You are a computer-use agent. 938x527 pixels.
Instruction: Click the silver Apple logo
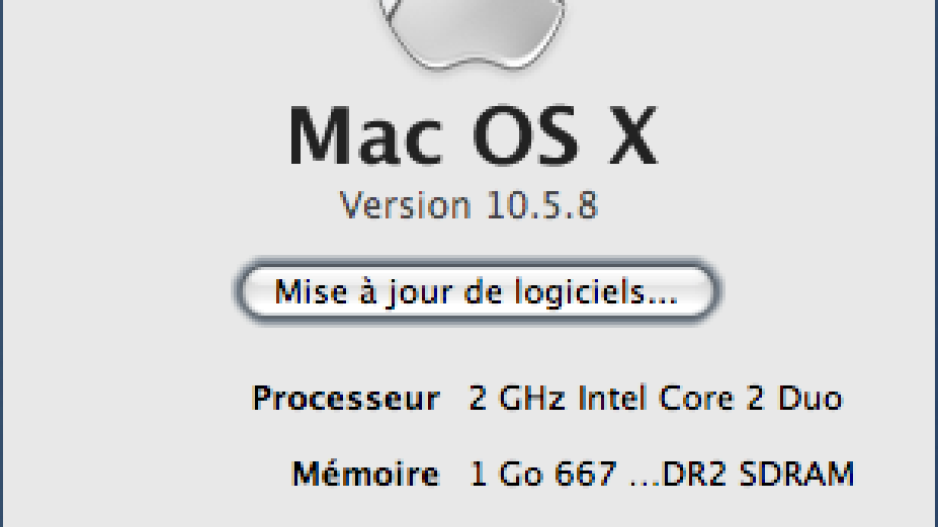(x=473, y=33)
